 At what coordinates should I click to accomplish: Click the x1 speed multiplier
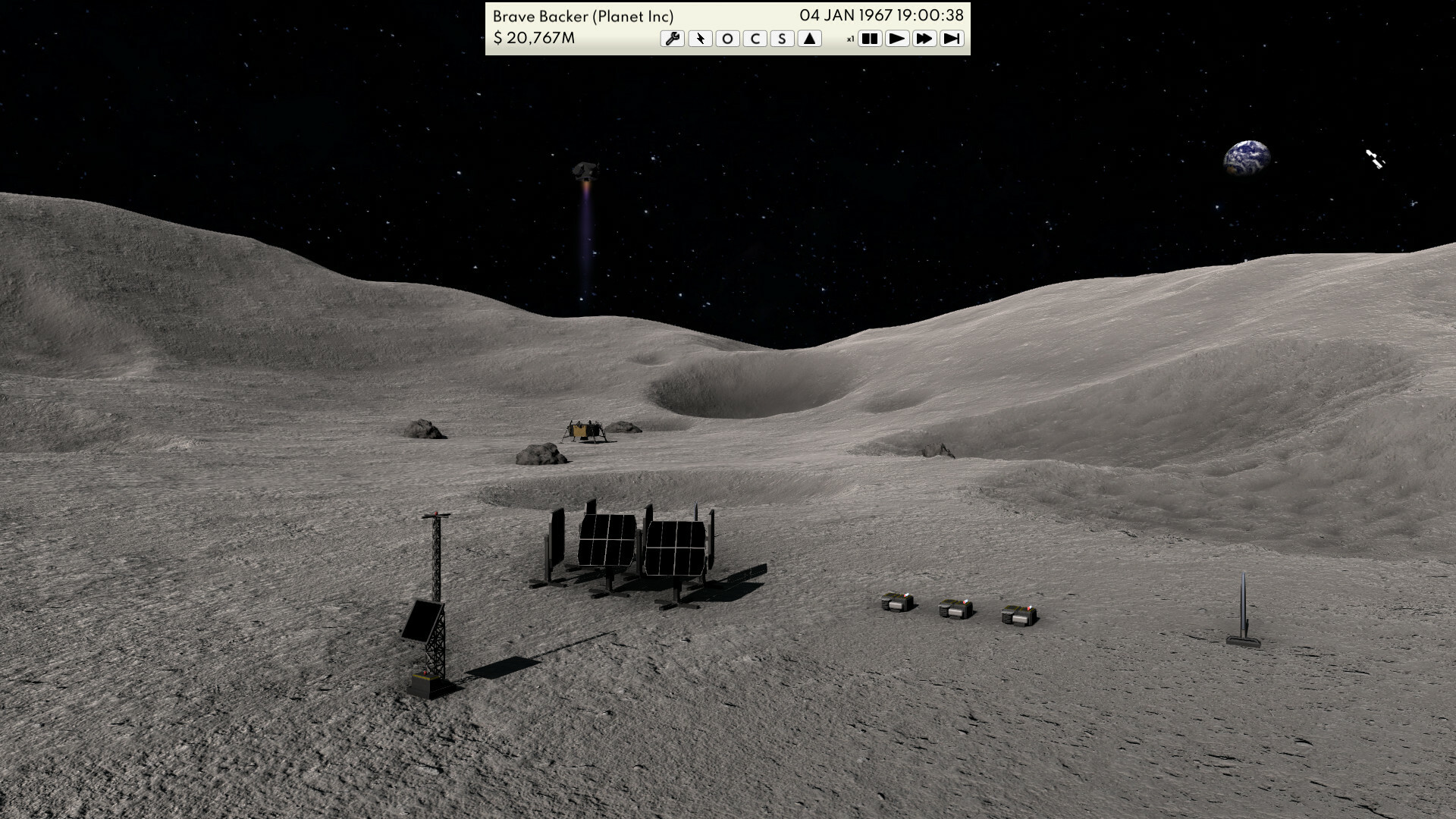point(850,39)
